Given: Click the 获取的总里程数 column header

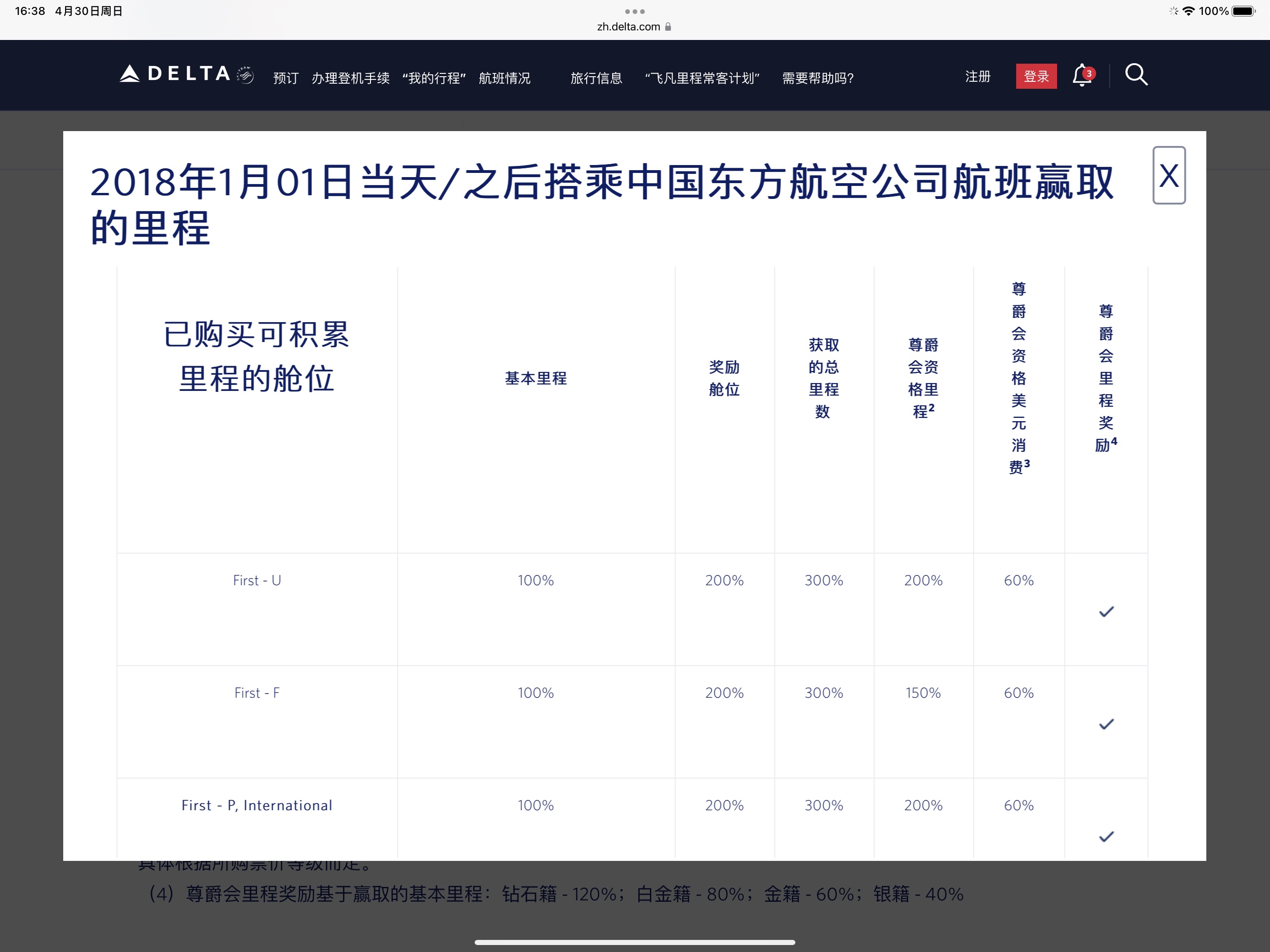Looking at the screenshot, I should (824, 378).
